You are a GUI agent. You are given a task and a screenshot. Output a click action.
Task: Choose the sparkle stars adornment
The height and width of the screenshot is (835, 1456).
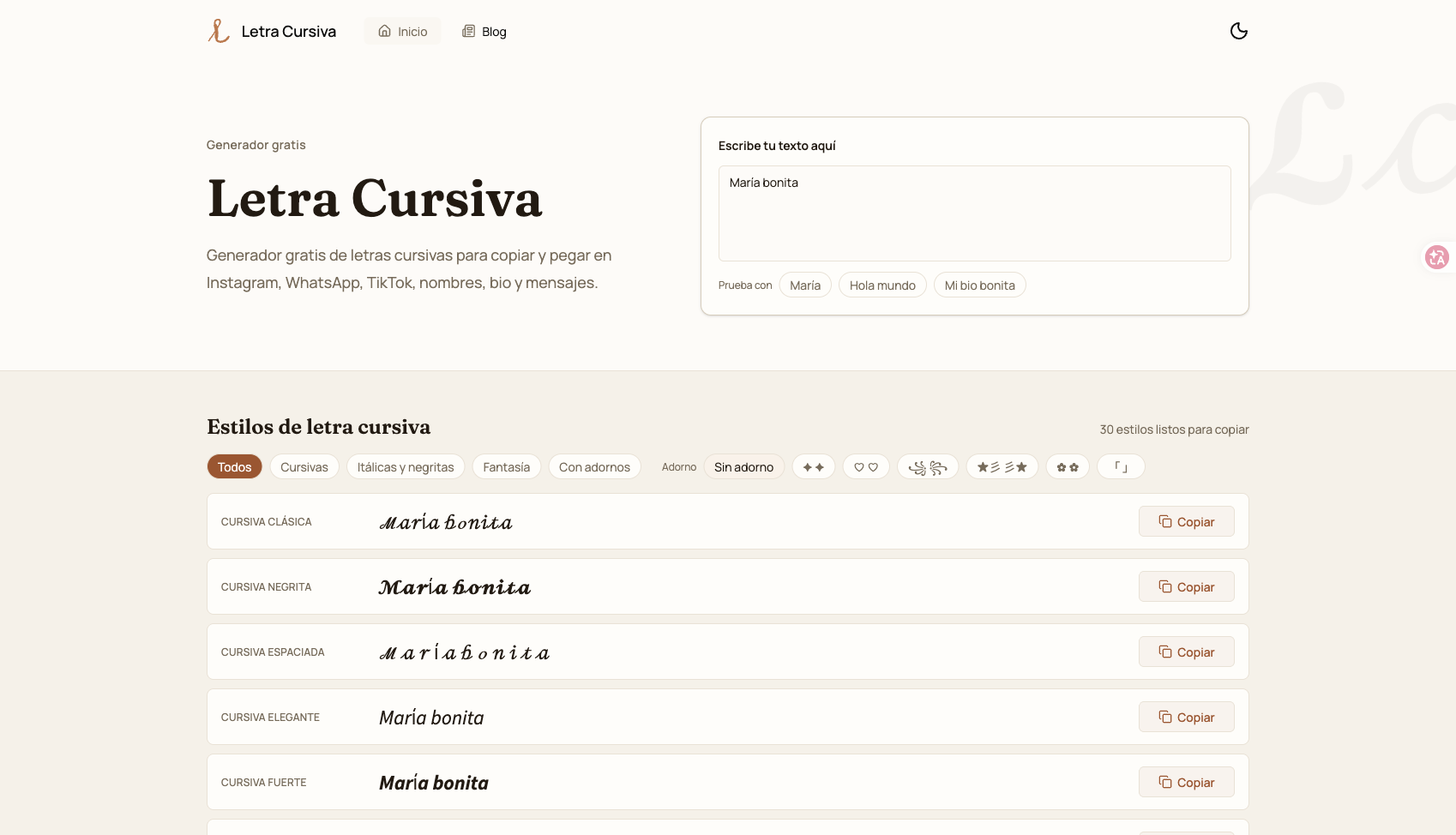point(814,467)
